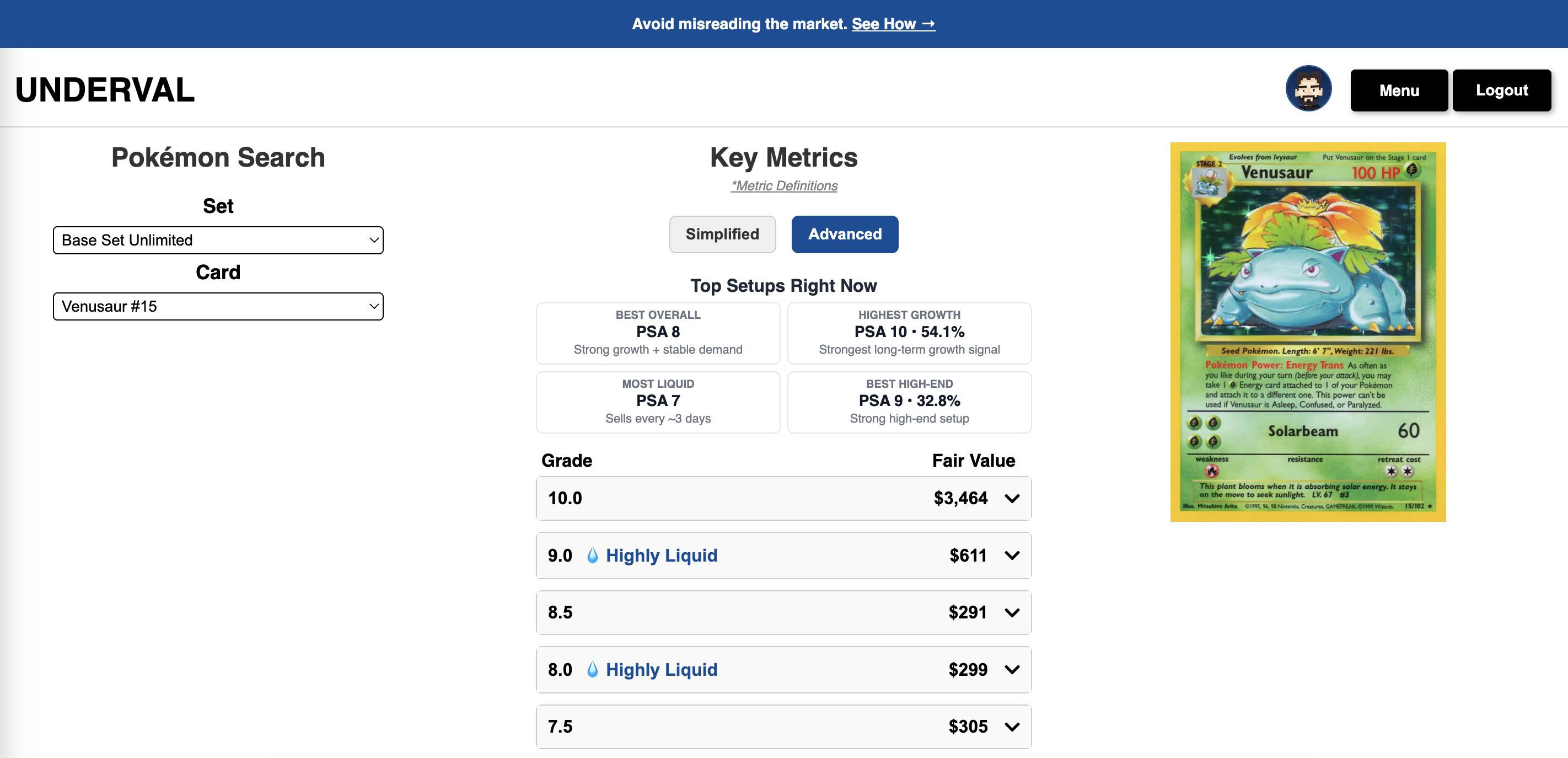1568x758 pixels.
Task: Expand the 7.5 grade row chevron
Action: pos(1012,727)
